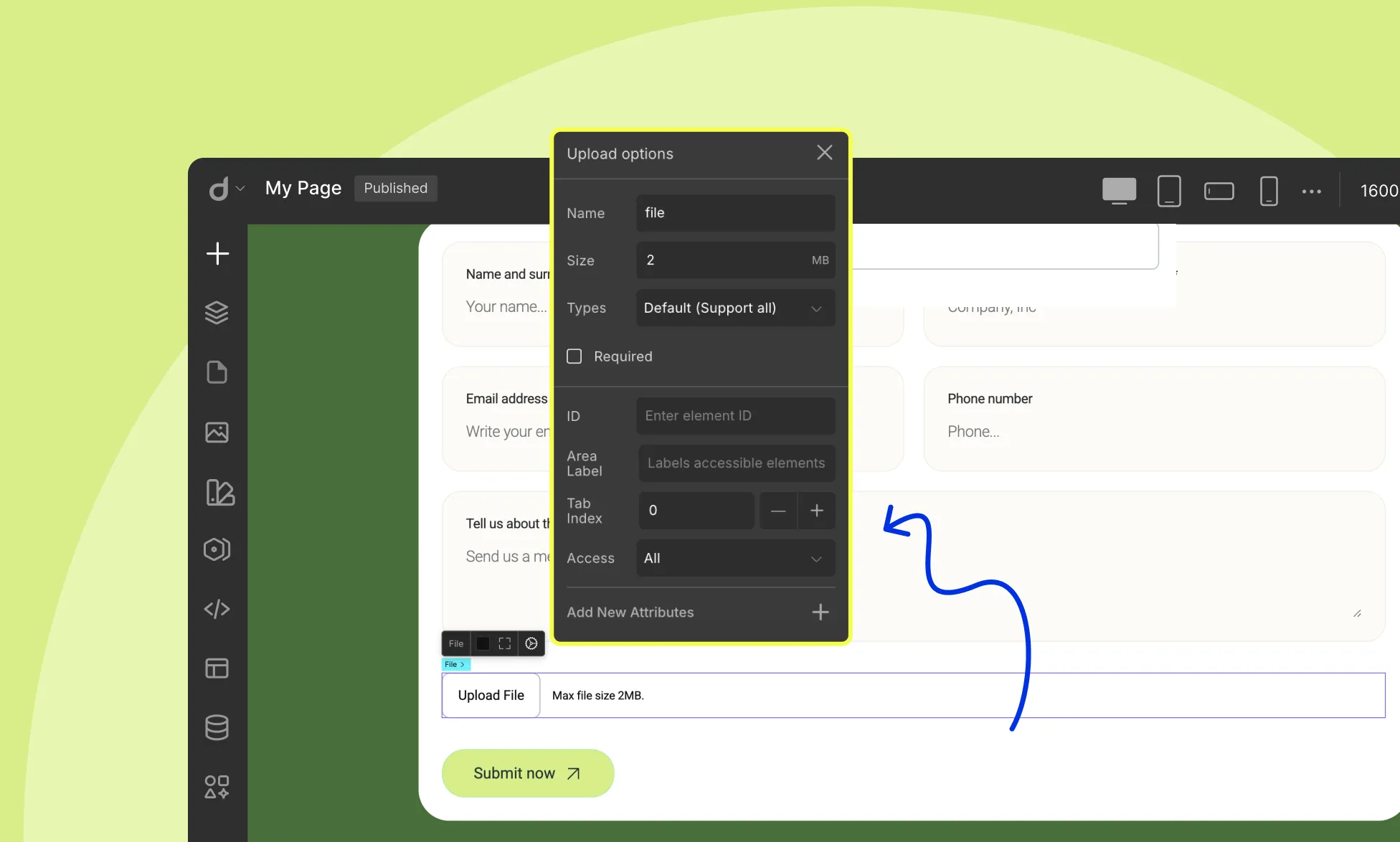
Task: Click the Enter element ID field
Action: pos(735,416)
